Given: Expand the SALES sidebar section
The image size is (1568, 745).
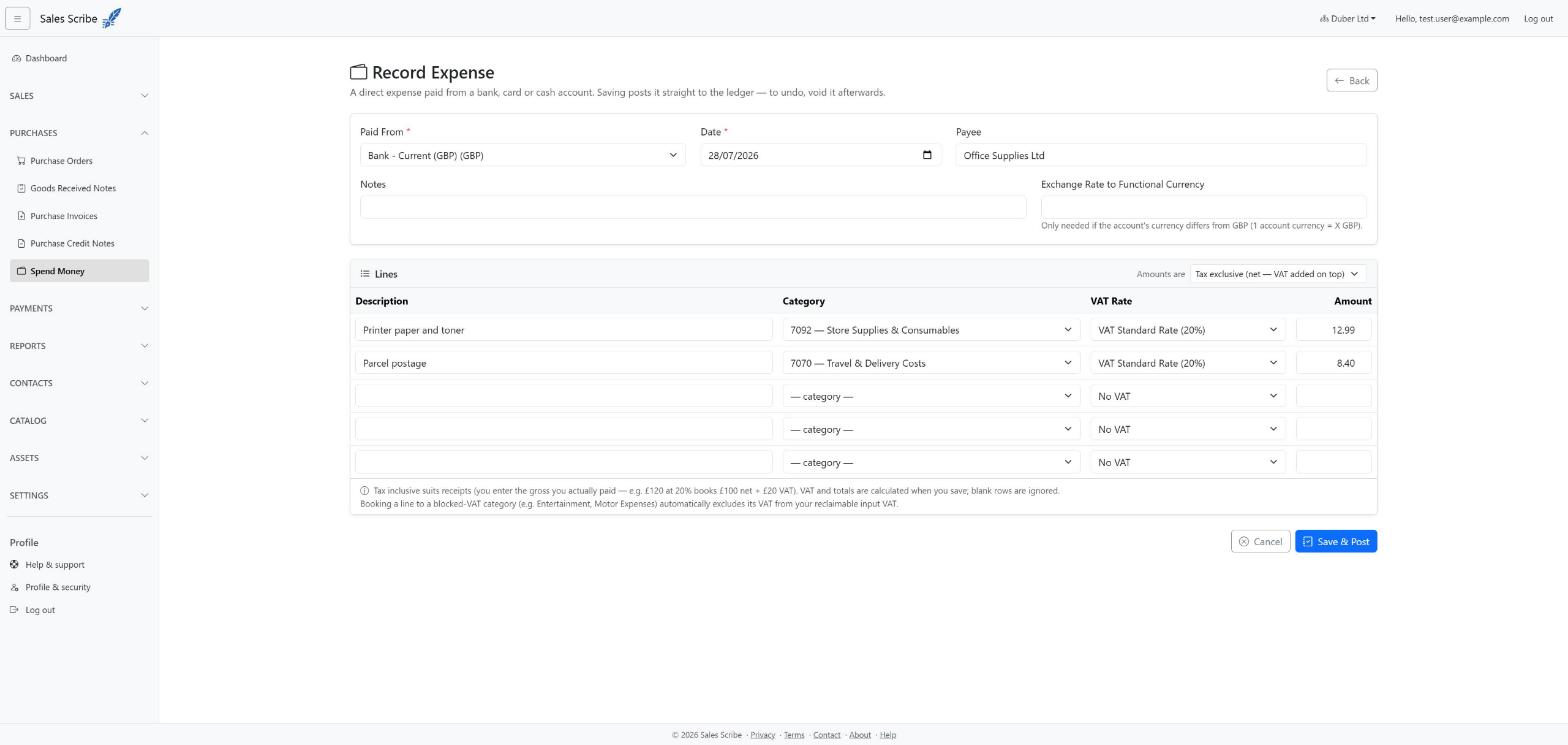Looking at the screenshot, I should click(79, 96).
